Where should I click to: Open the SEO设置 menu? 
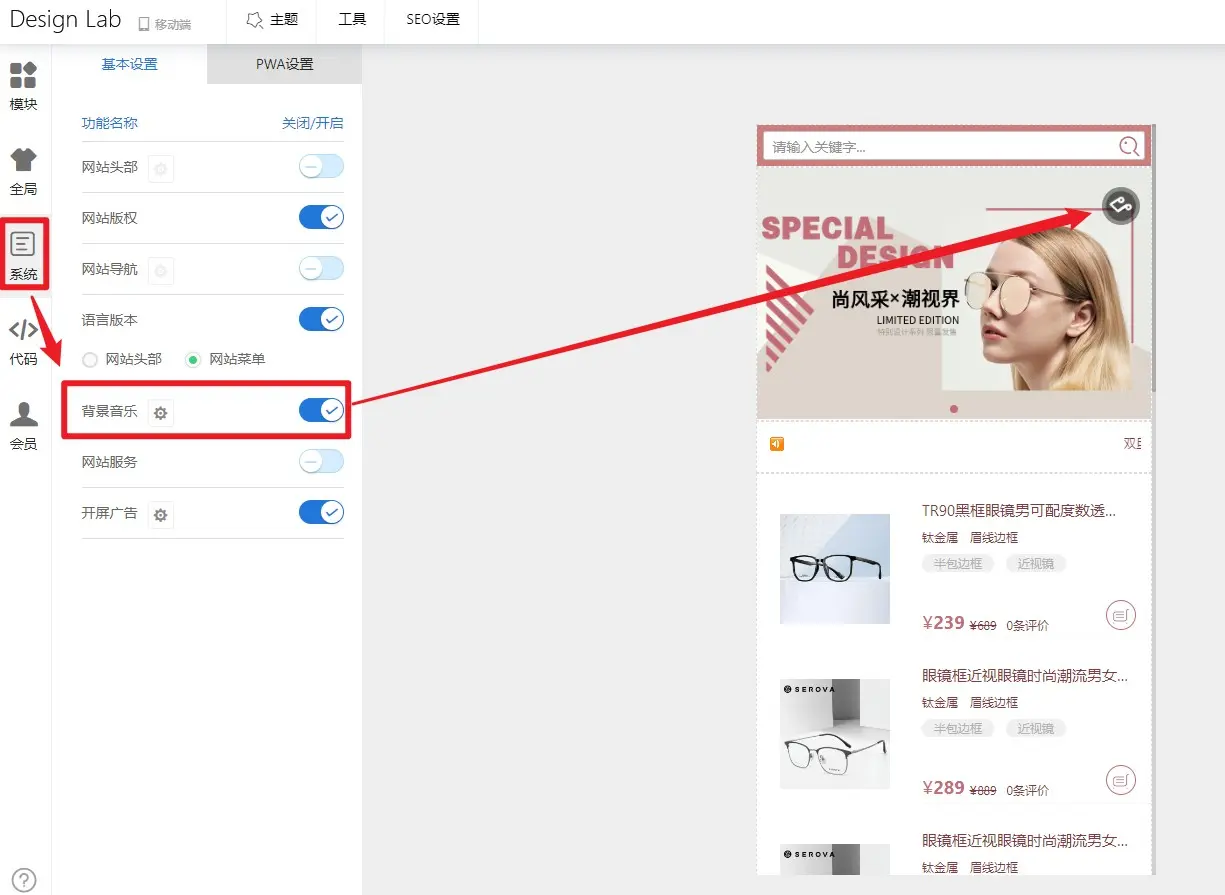tap(432, 20)
